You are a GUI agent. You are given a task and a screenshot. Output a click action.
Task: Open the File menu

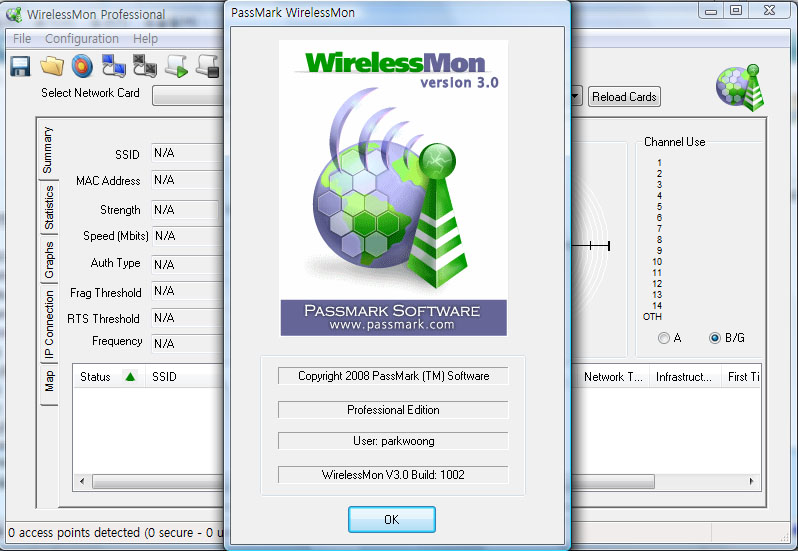coord(22,39)
